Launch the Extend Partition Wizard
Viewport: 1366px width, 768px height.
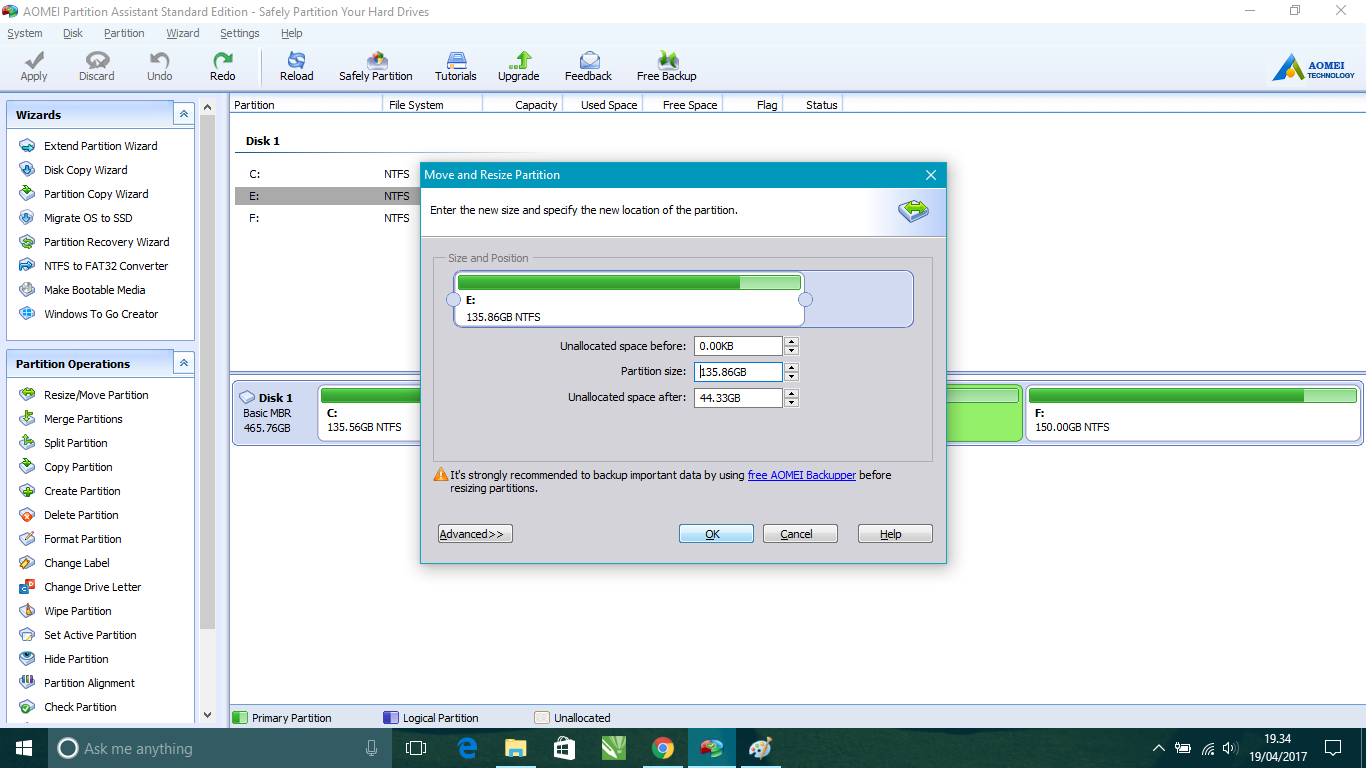(100, 146)
